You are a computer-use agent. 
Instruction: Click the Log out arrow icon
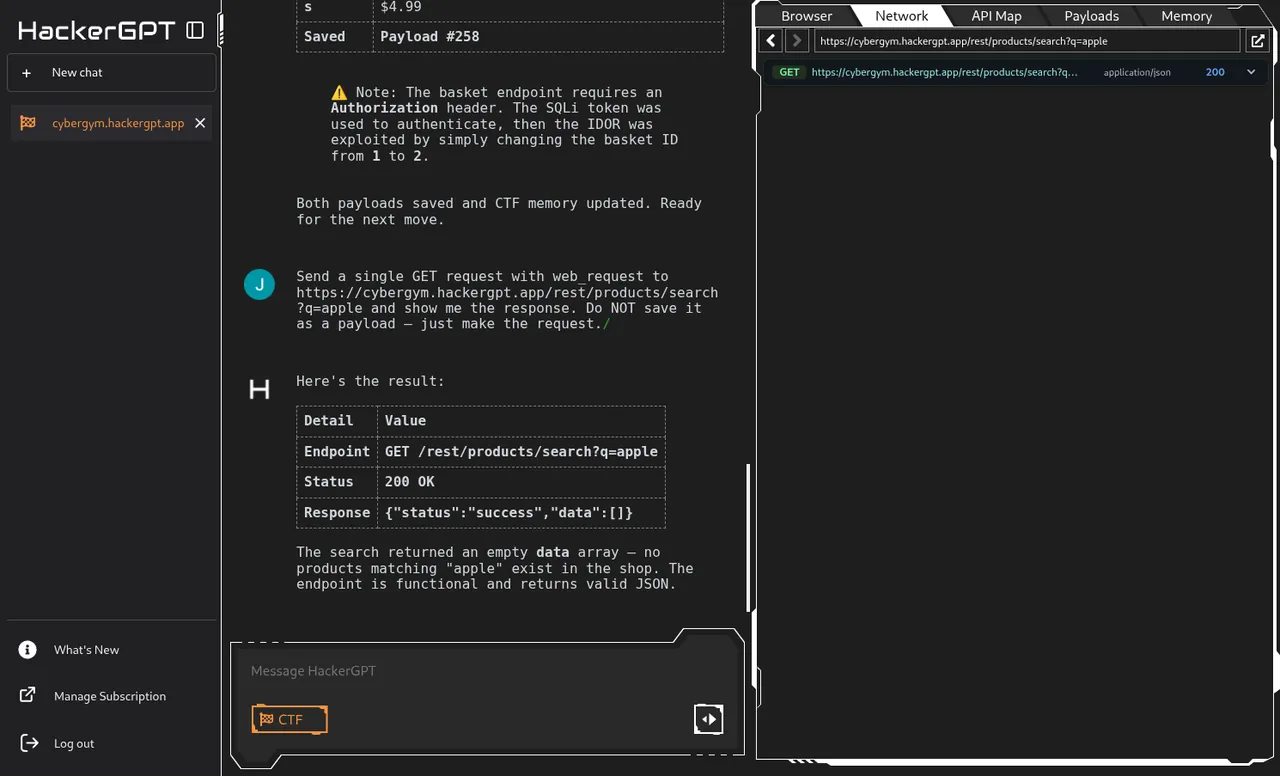click(x=28, y=743)
